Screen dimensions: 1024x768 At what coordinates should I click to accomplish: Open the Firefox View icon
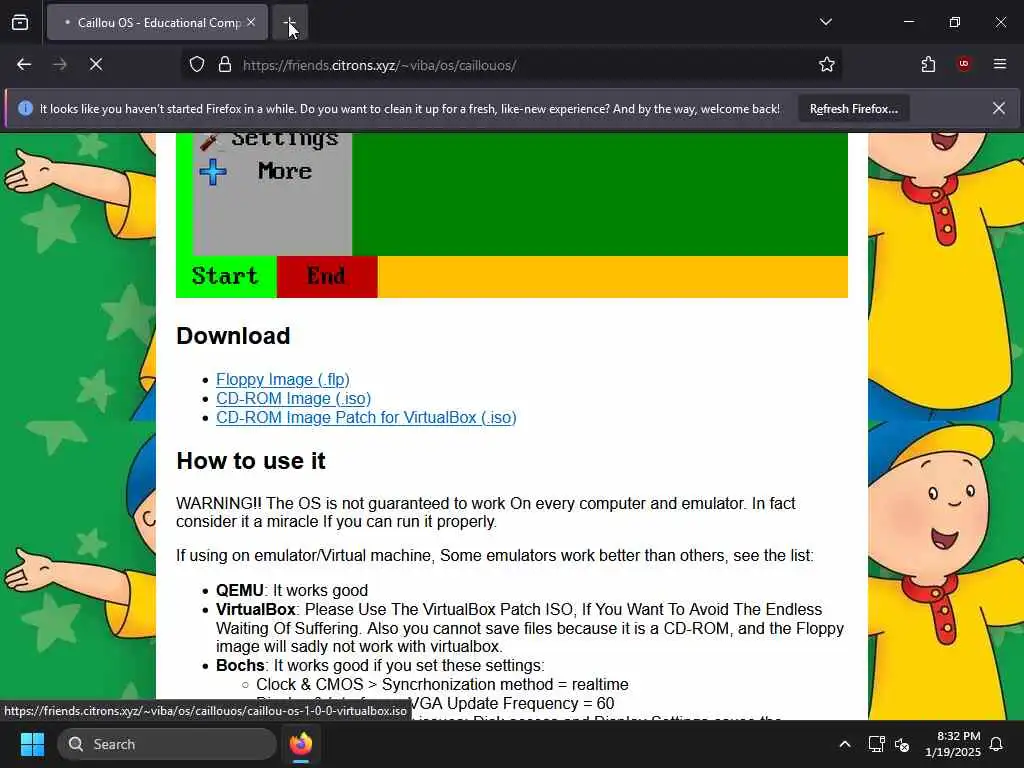[20, 22]
